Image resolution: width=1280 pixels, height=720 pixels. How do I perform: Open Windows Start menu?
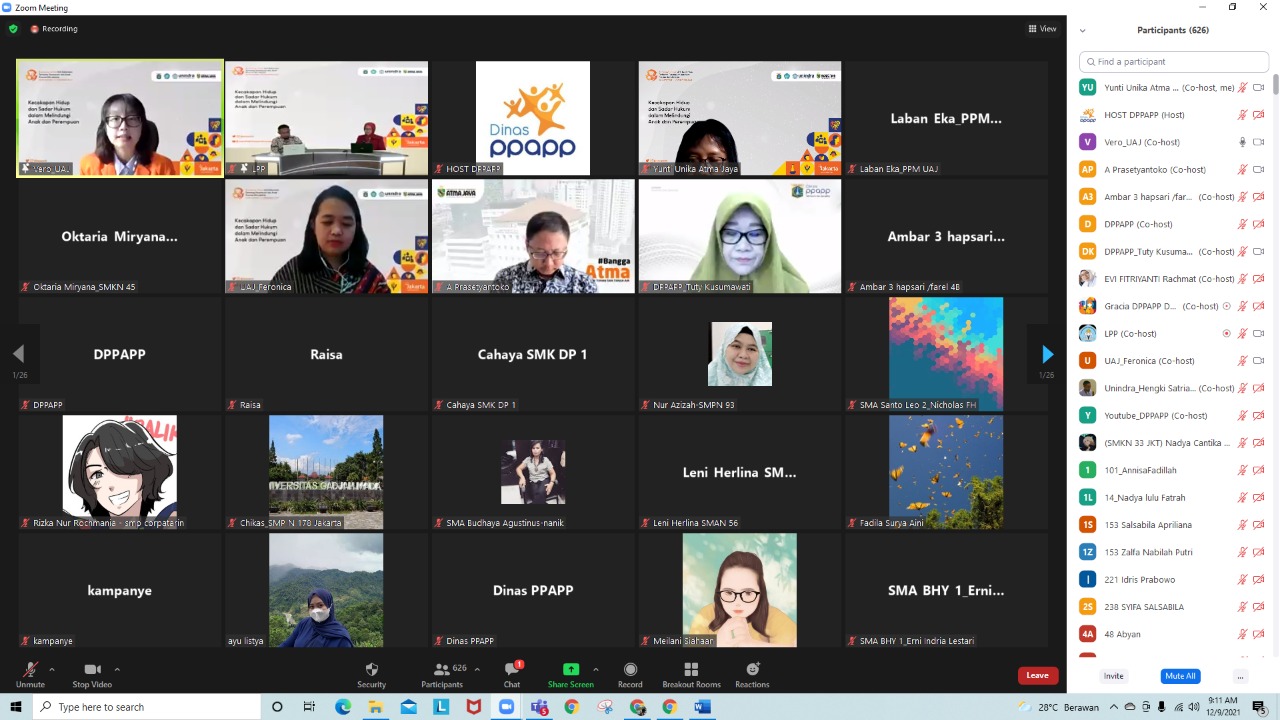point(16,707)
